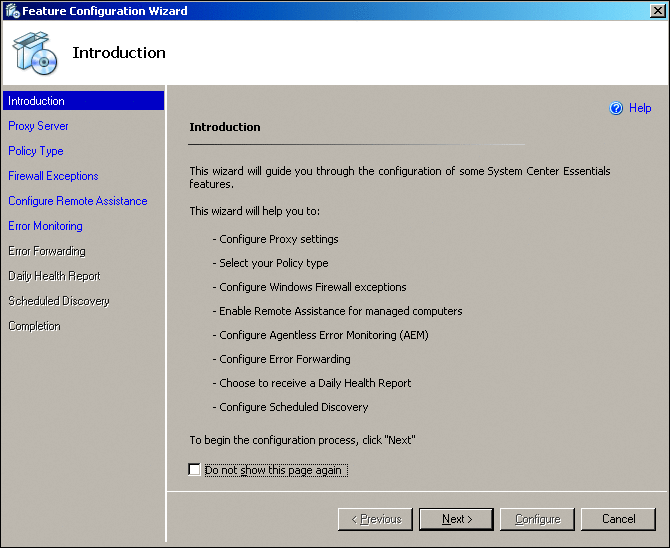Click the title bar wizard icon
Screen dimensions: 670x548
point(12,11)
